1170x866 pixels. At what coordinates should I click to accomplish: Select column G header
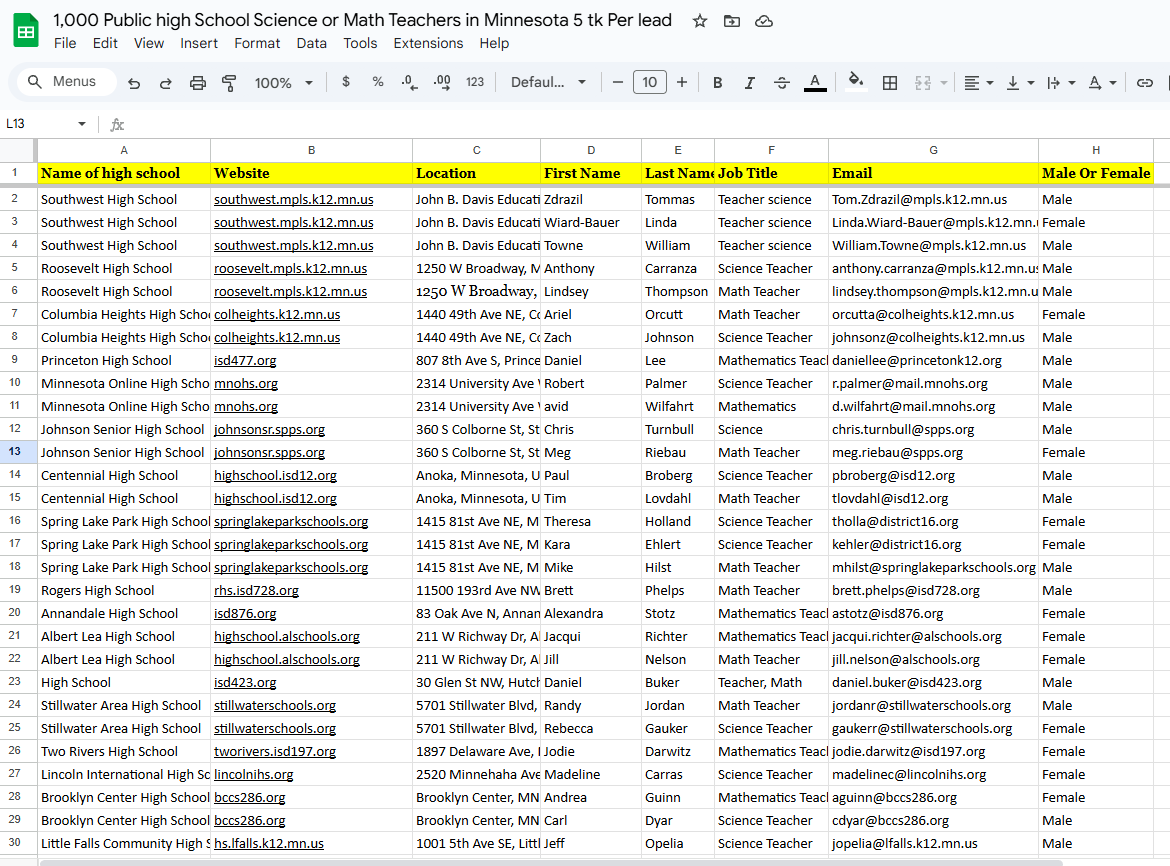click(x=933, y=150)
